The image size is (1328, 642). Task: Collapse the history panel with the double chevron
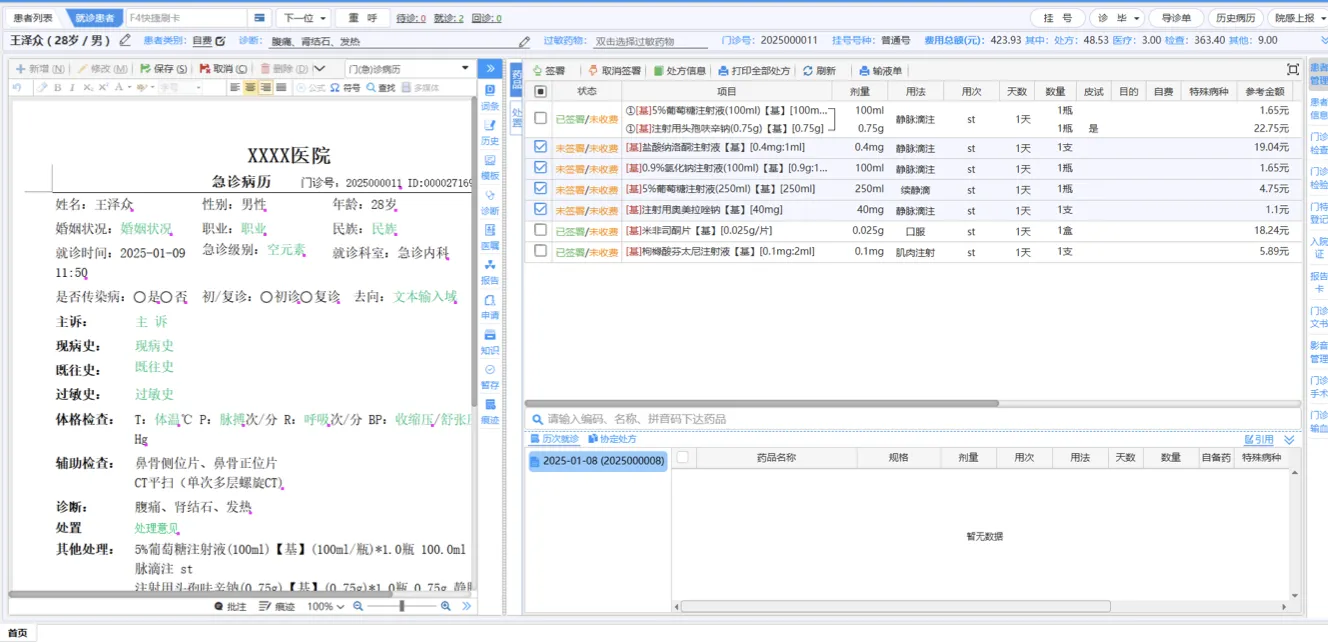tap(1289, 439)
